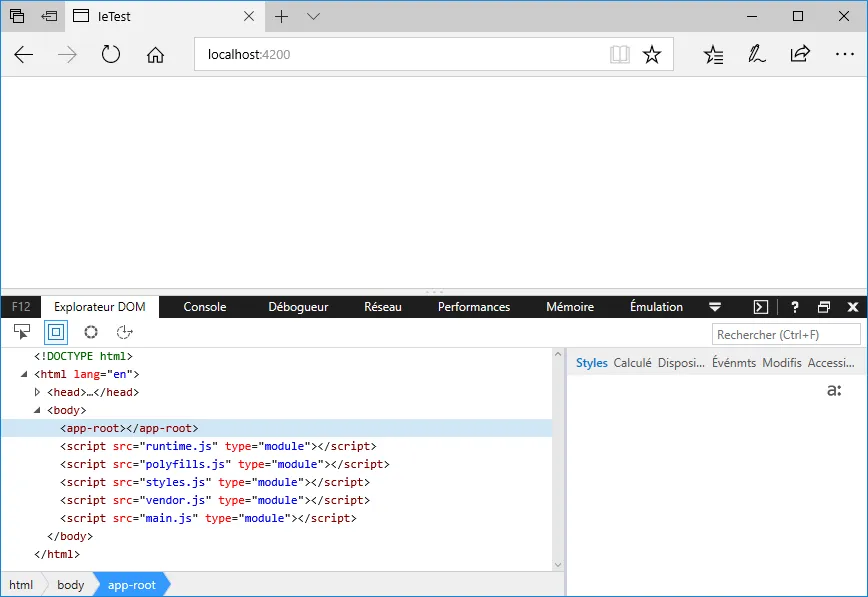The image size is (868, 597).
Task: Select the closing /body tag
Action: (x=70, y=536)
